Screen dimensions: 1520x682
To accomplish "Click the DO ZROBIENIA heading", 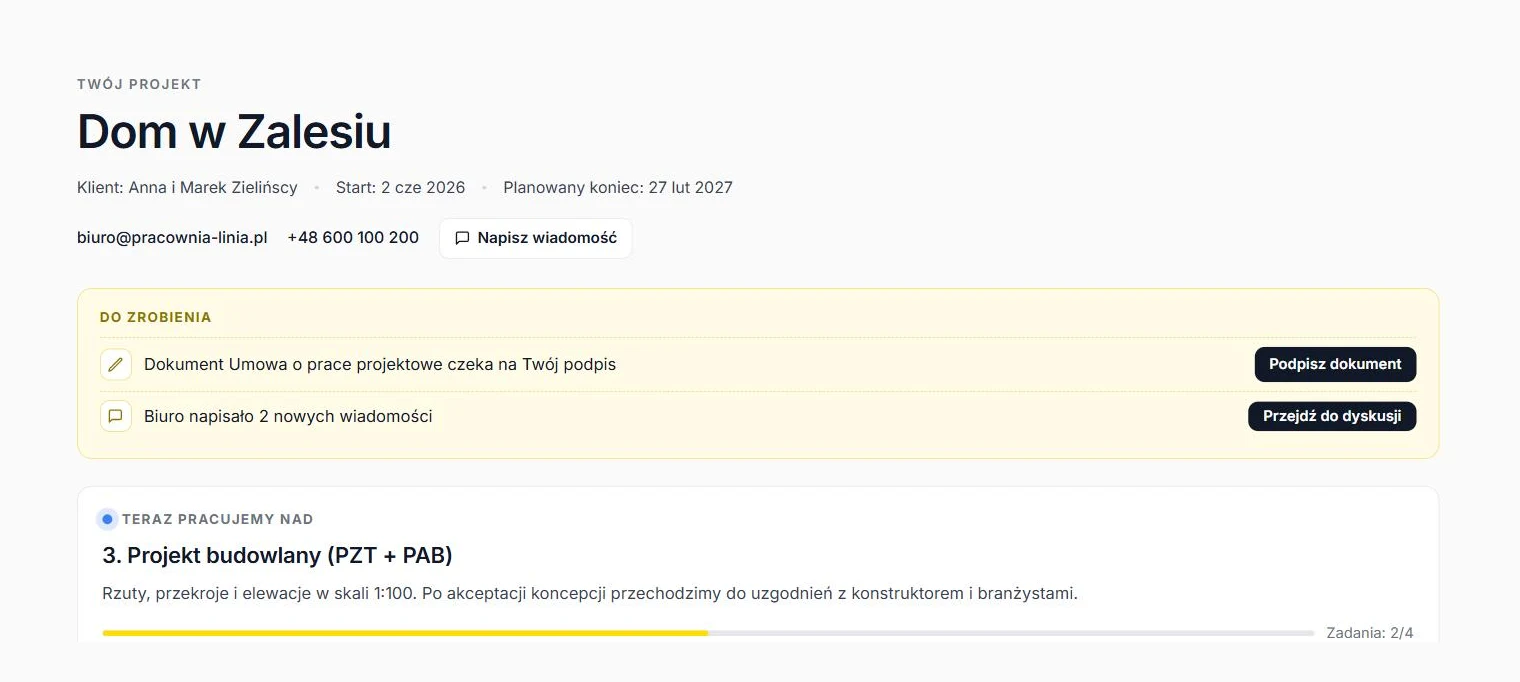I will pyautogui.click(x=155, y=317).
